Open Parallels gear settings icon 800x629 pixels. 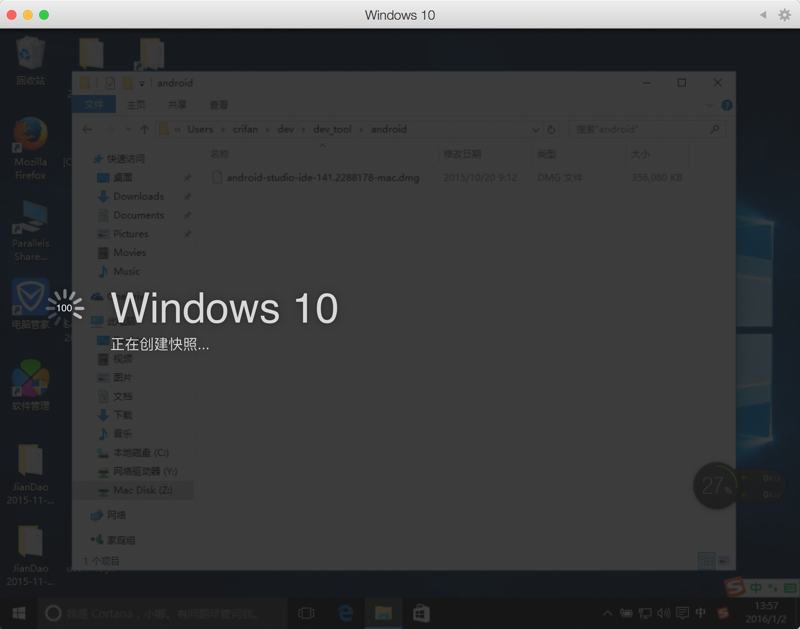[x=784, y=15]
